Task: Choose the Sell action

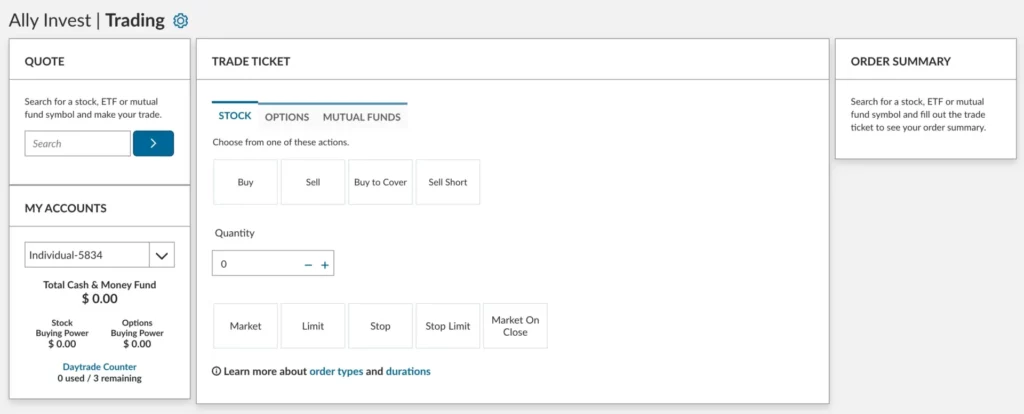Action: [312, 182]
